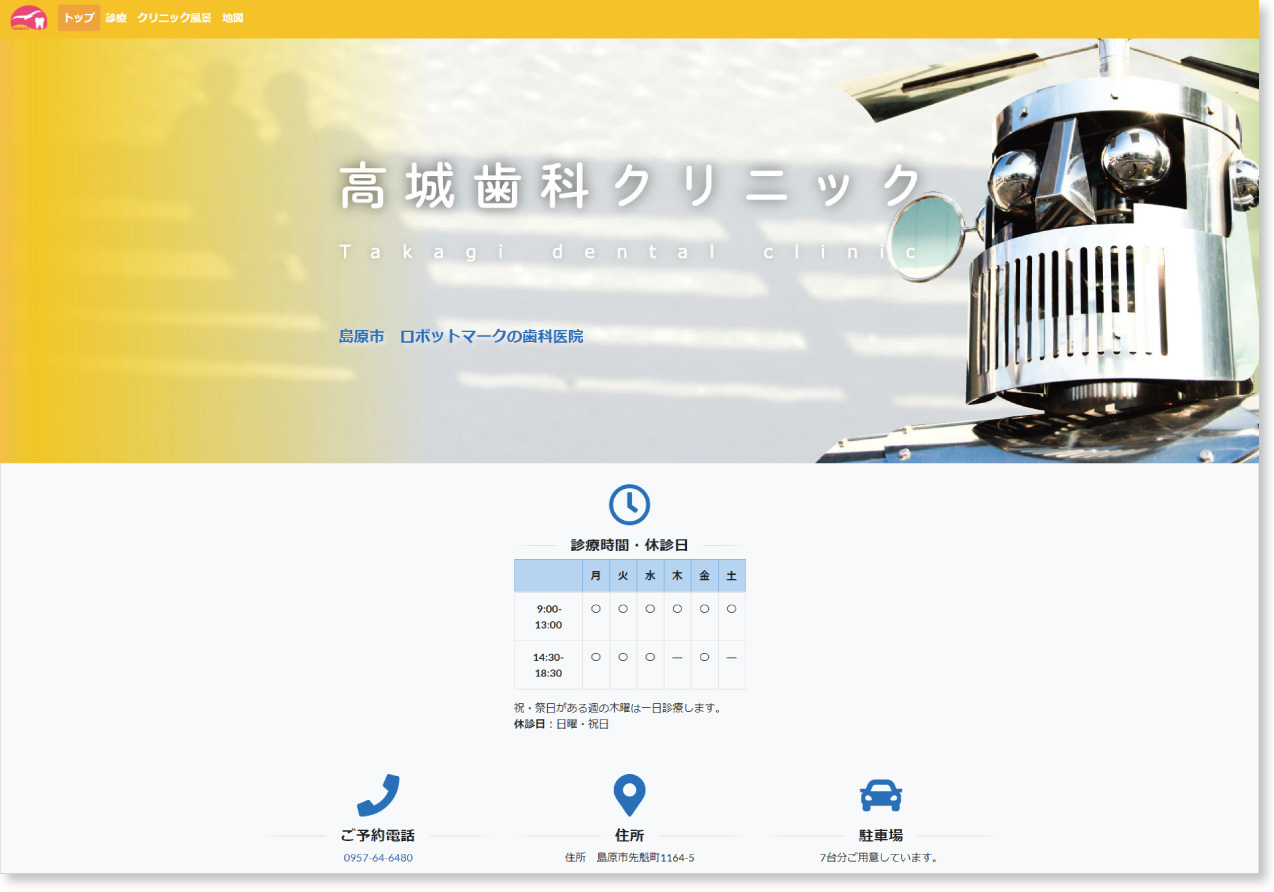Viewport: 1274px width, 892px height.
Task: Click the 14:30-18:30 time cell
Action: (548, 665)
